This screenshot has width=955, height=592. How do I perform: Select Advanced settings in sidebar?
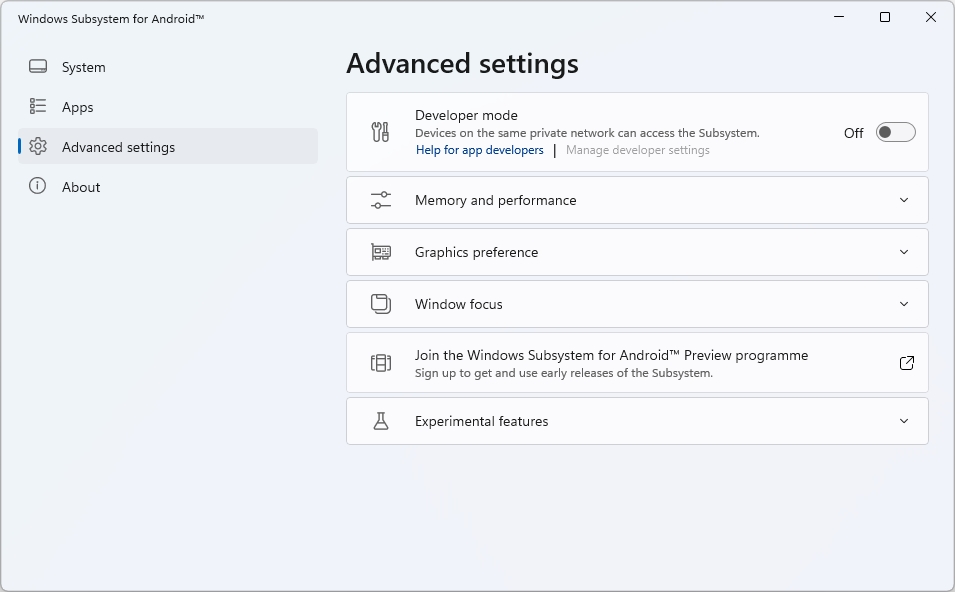click(167, 146)
